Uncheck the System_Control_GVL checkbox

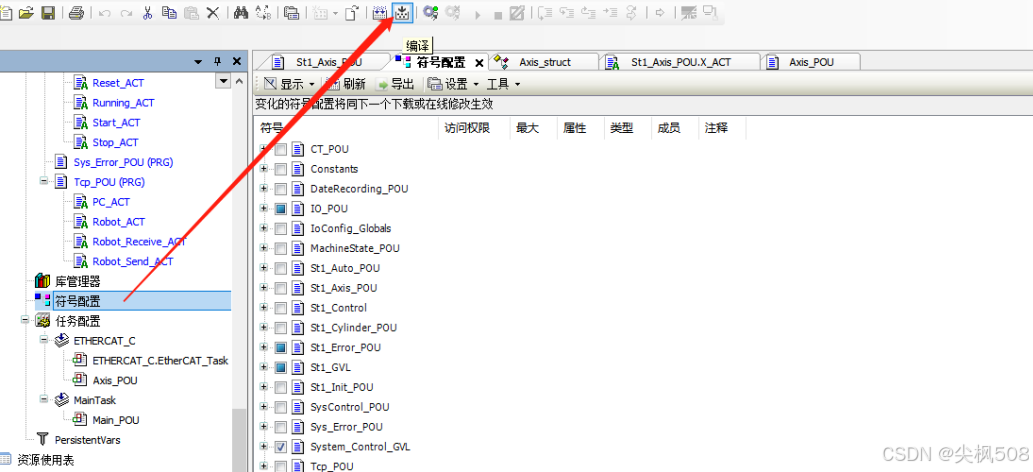[x=281, y=447]
